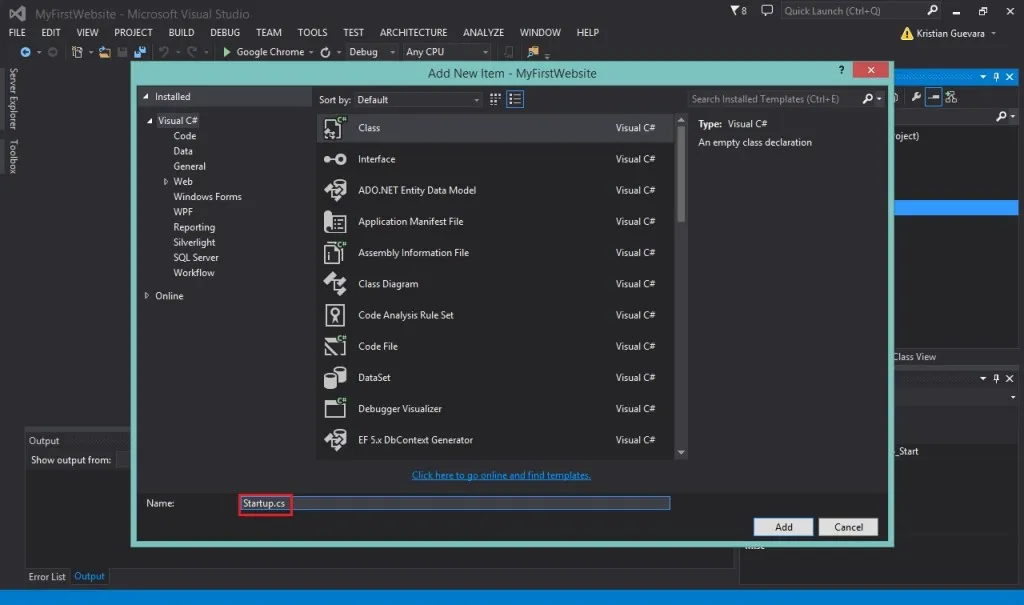Switch templates to small icons view
This screenshot has width=1024, height=605.
[x=495, y=99]
